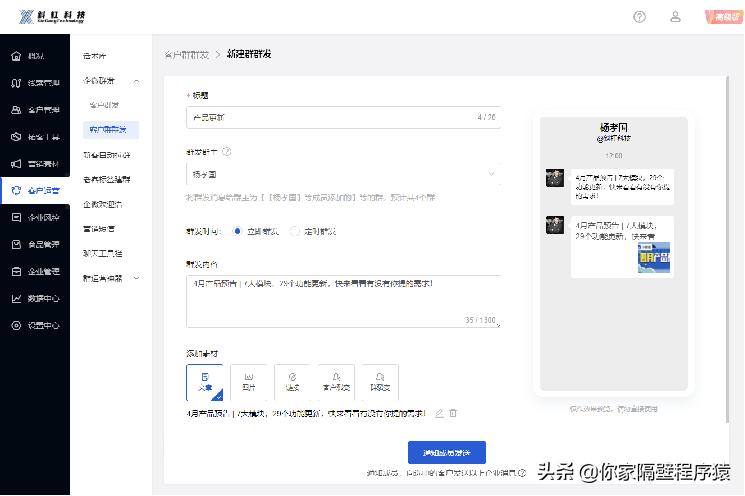Screen dimensions: 745x496
Task: Select the 立即群发 radio button
Action: point(238,231)
